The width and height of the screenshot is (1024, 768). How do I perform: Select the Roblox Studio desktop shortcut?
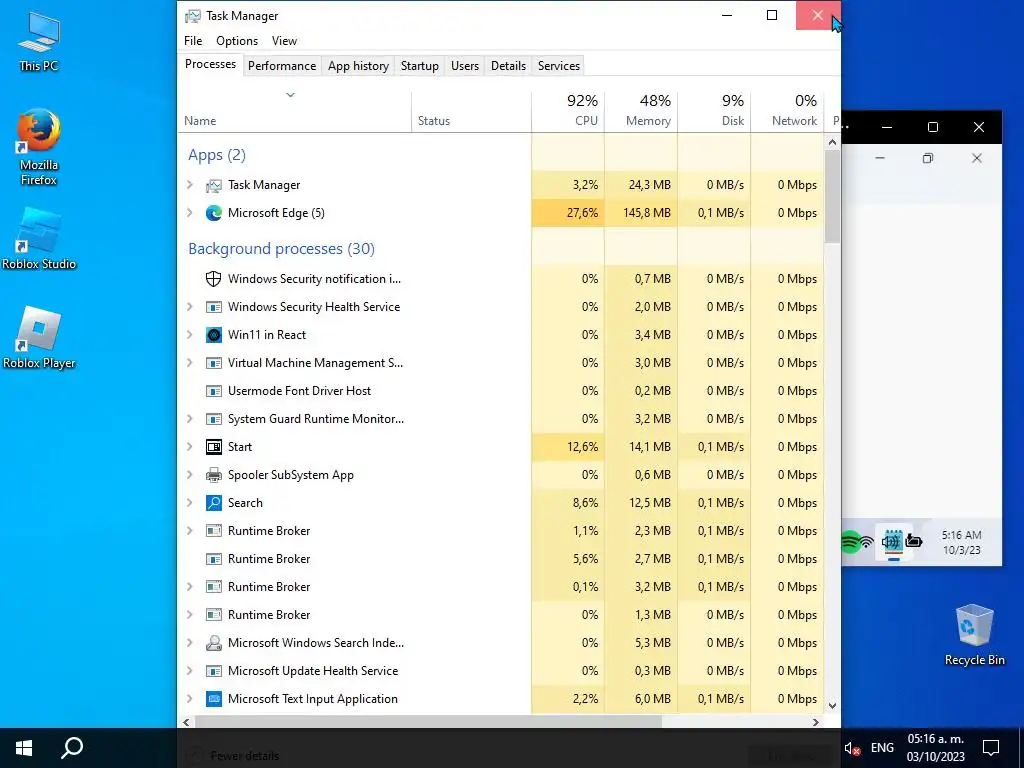tap(39, 238)
